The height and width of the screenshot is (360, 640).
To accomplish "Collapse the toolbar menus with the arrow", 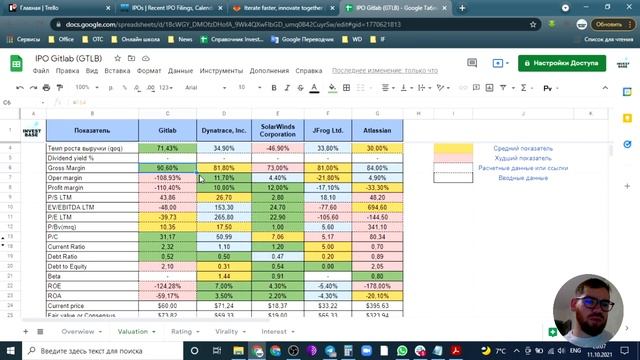I will (x=605, y=88).
